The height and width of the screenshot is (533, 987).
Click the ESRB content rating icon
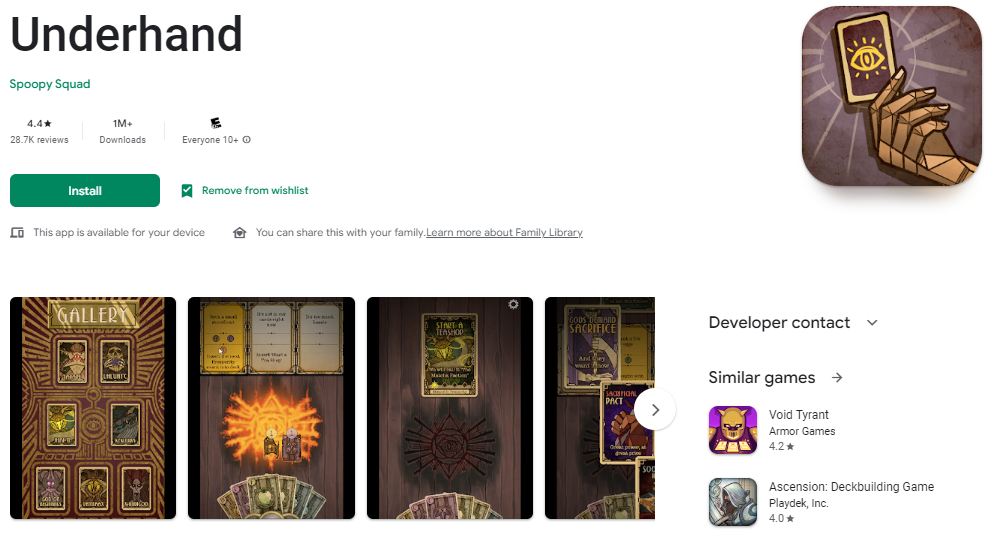tap(216, 123)
